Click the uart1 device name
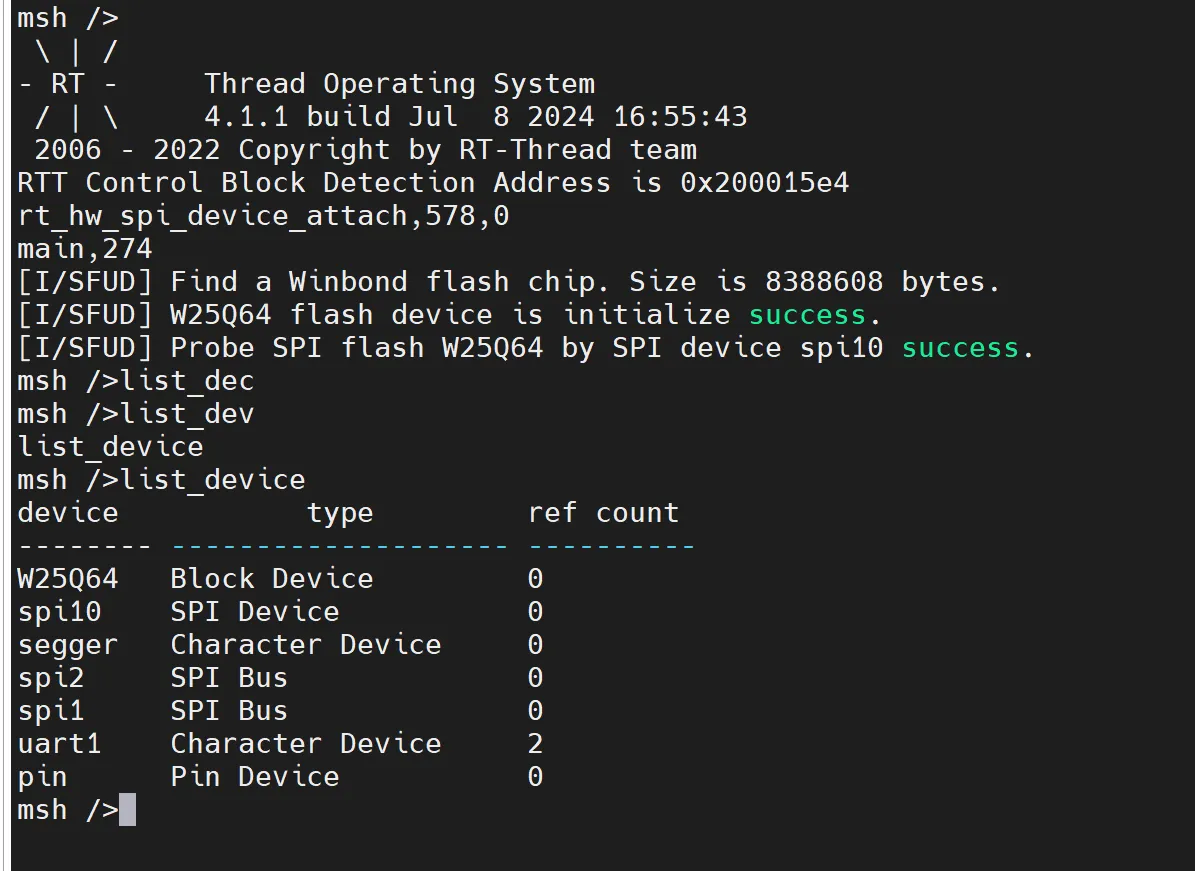This screenshot has height=871, width=1195. click(59, 744)
